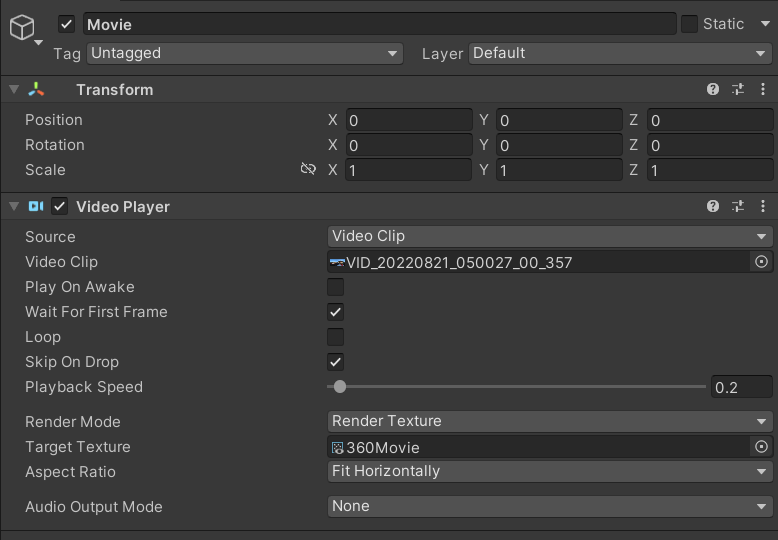Click the Playback Speed label
The width and height of the screenshot is (778, 540).
click(84, 387)
